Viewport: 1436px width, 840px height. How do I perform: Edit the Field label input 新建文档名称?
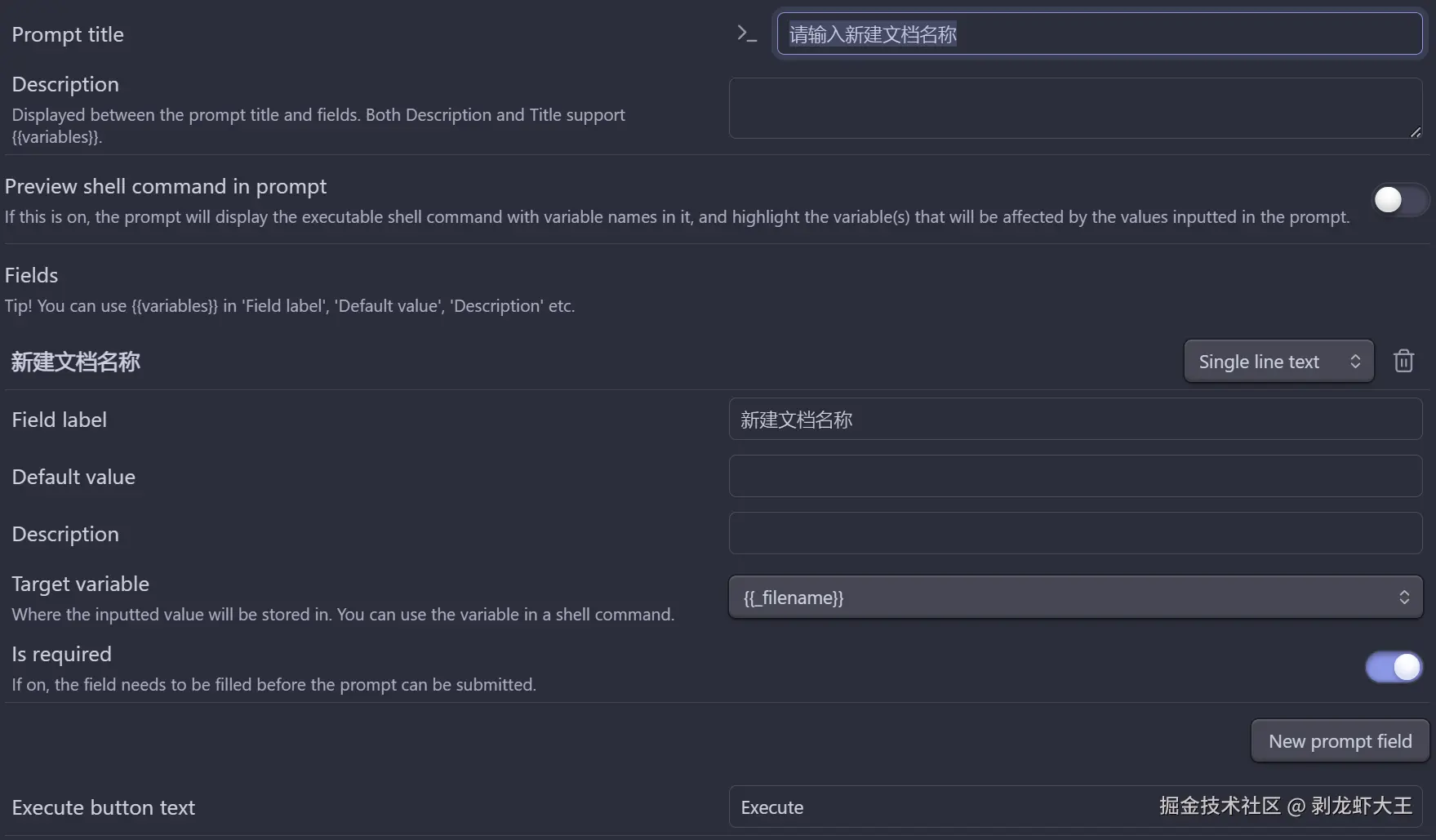(x=1075, y=420)
